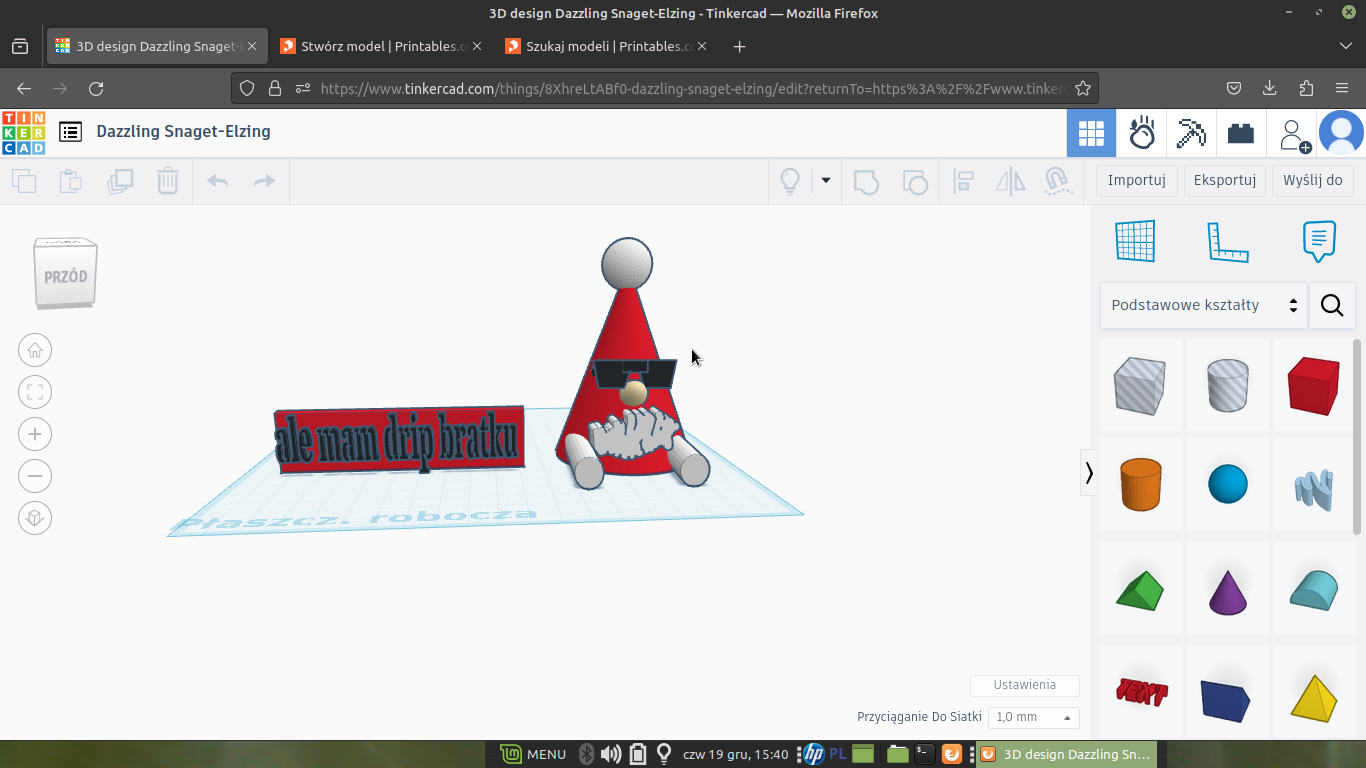Click the Ungroup shapes icon
1366x768 pixels.
914,181
